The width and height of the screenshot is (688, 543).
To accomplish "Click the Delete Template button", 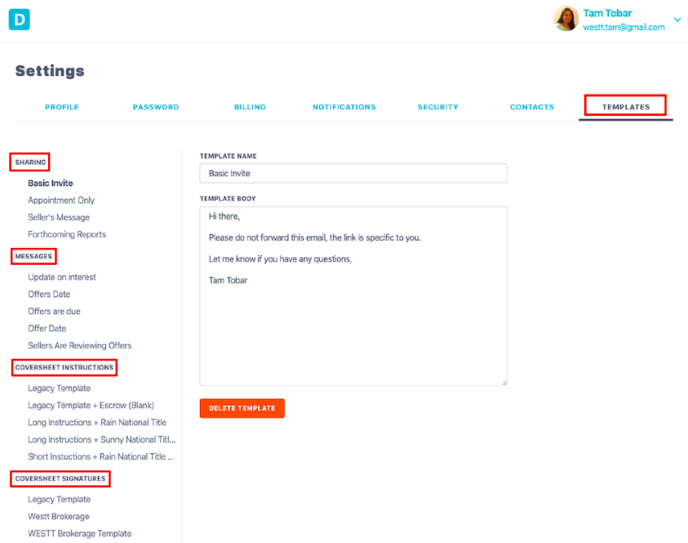I will [242, 408].
